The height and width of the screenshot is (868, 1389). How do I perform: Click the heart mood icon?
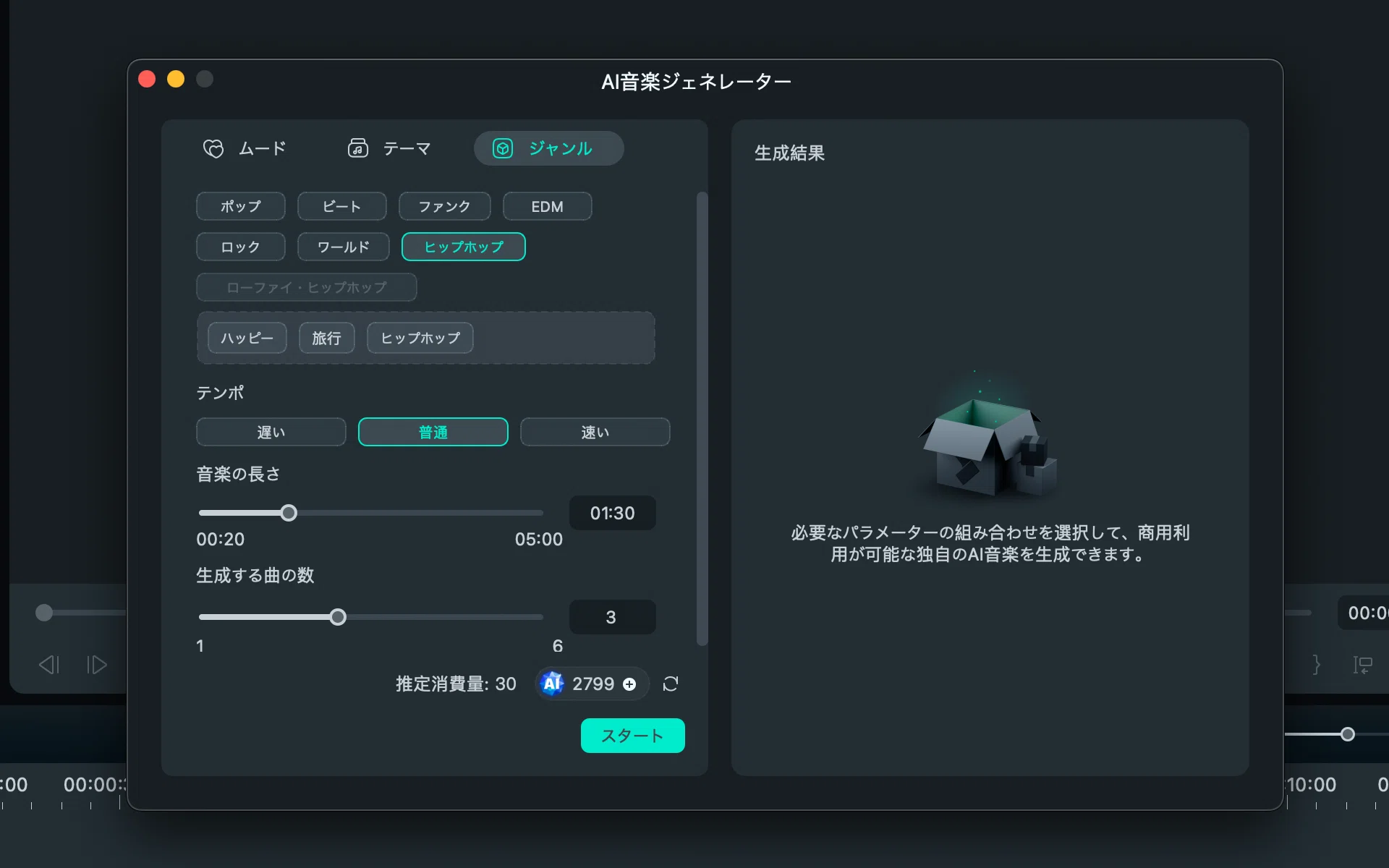[213, 148]
